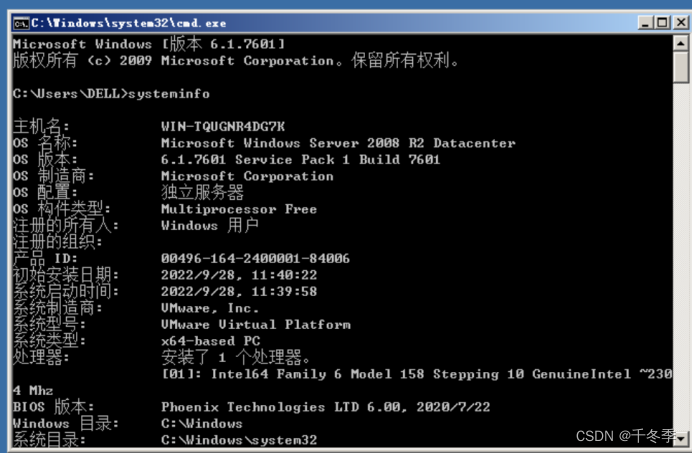Click boot time 2022/9/28, 11:39:58
The width and height of the screenshot is (692, 454).
click(x=239, y=292)
